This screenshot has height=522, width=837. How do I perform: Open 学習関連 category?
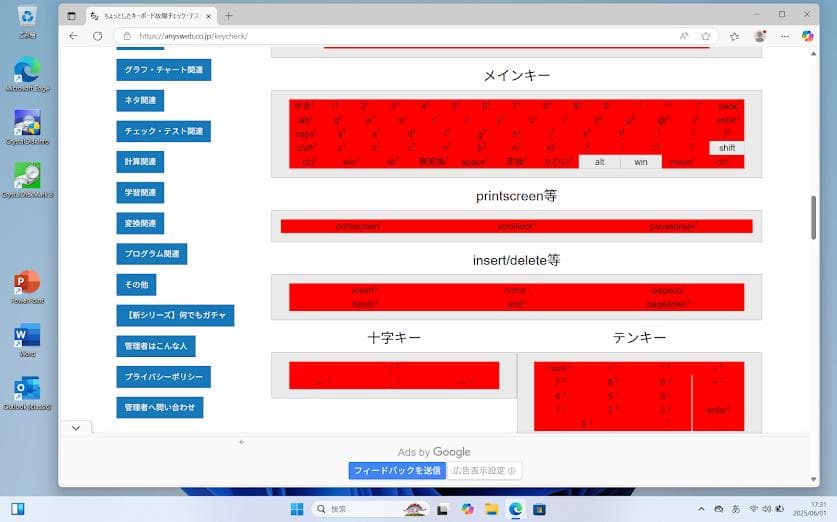[140, 193]
